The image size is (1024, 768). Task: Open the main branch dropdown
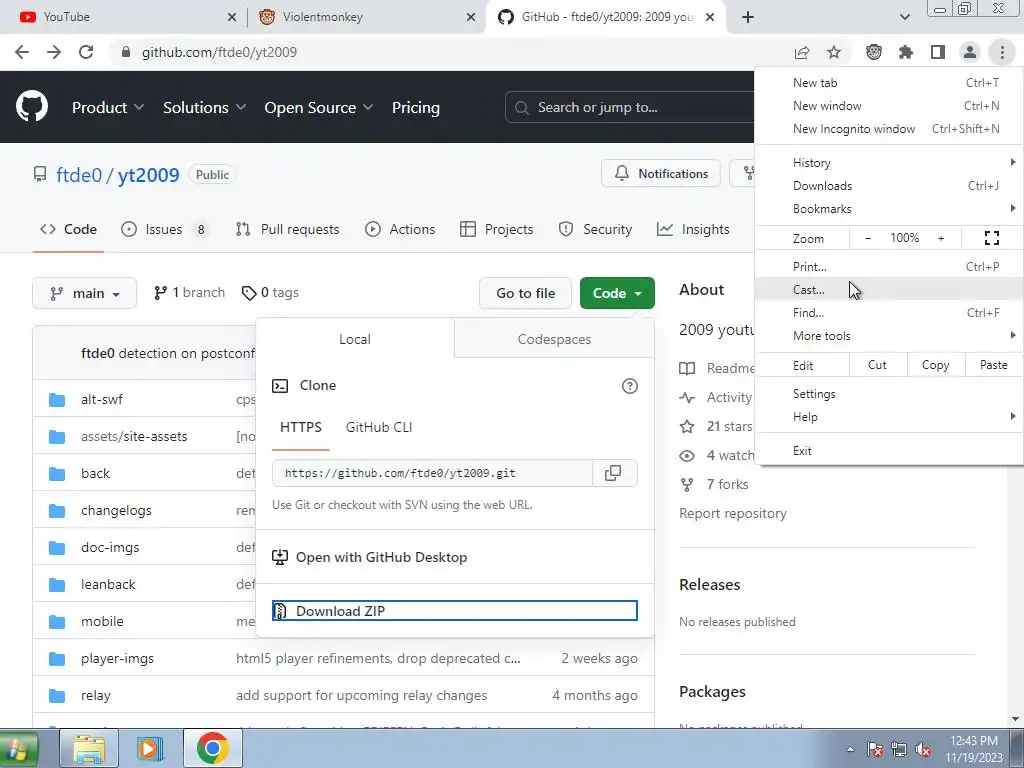pyautogui.click(x=84, y=293)
